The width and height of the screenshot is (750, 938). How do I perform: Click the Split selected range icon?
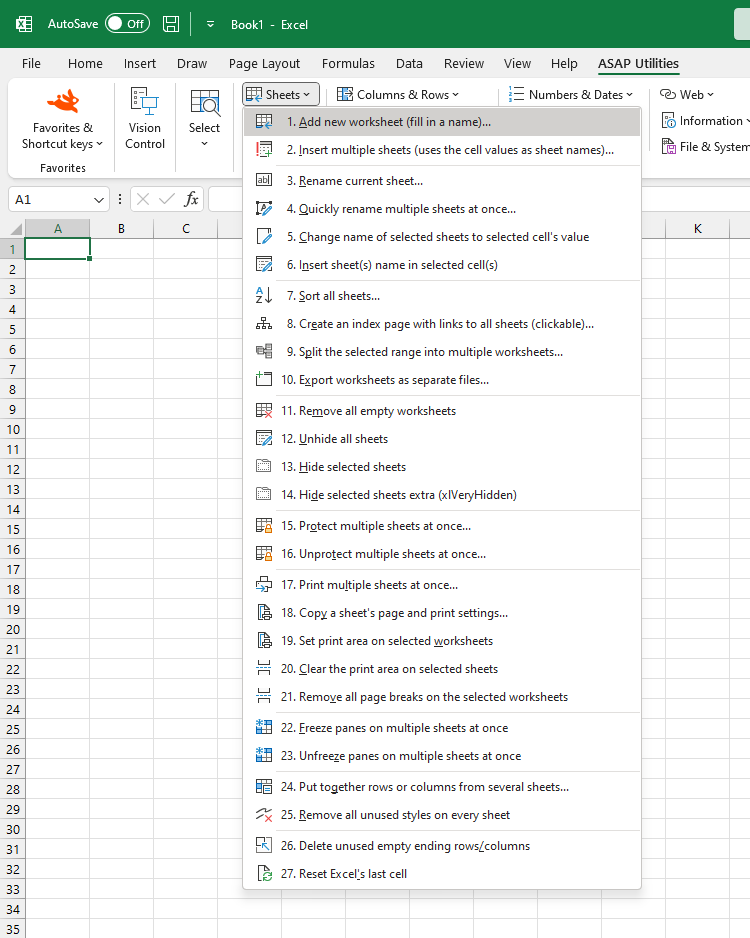[x=264, y=351]
